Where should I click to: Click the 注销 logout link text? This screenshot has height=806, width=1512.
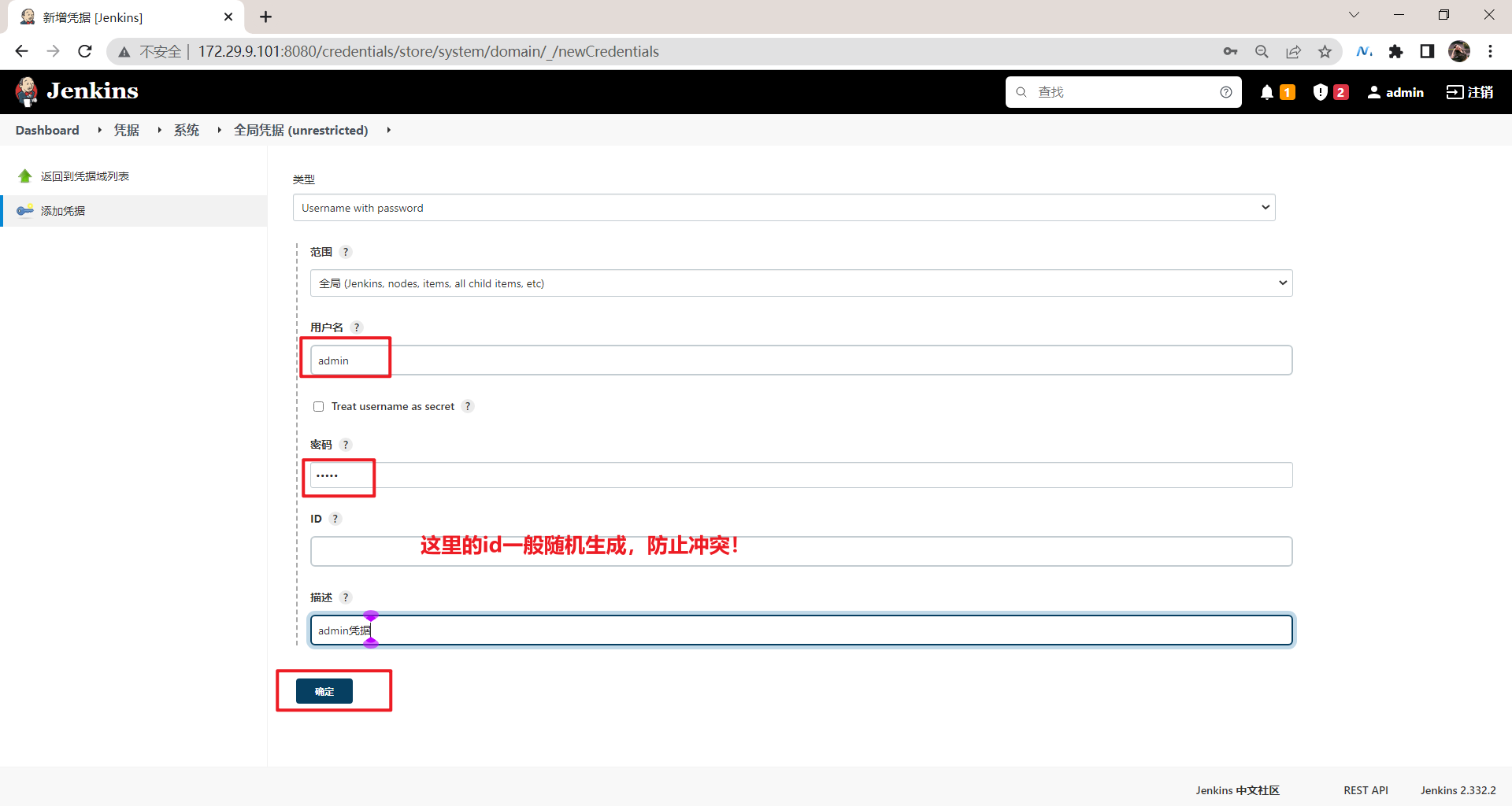point(1480,92)
